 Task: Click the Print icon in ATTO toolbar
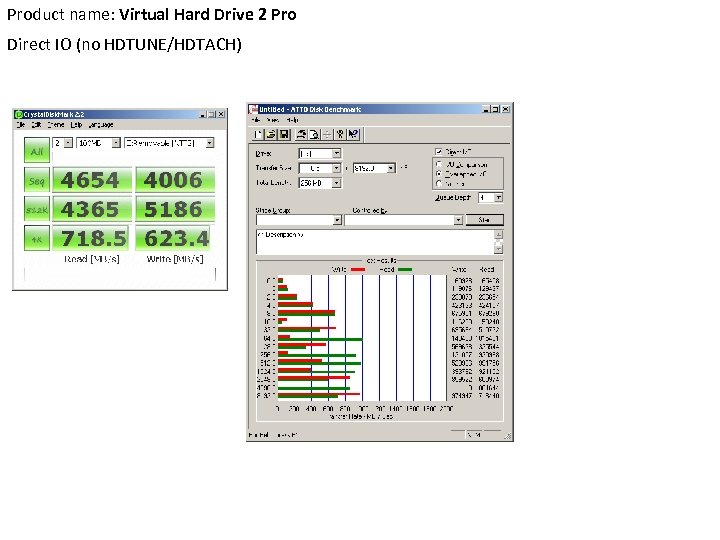pyautogui.click(x=302, y=135)
